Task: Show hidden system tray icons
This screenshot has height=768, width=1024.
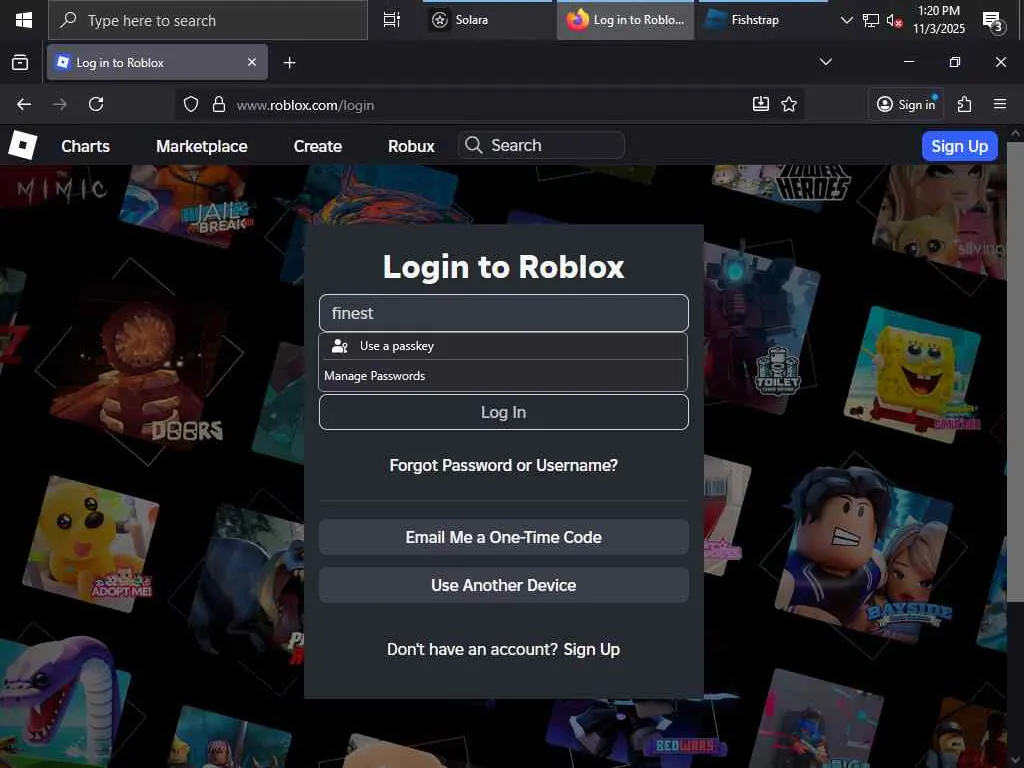Action: pyautogui.click(x=846, y=20)
